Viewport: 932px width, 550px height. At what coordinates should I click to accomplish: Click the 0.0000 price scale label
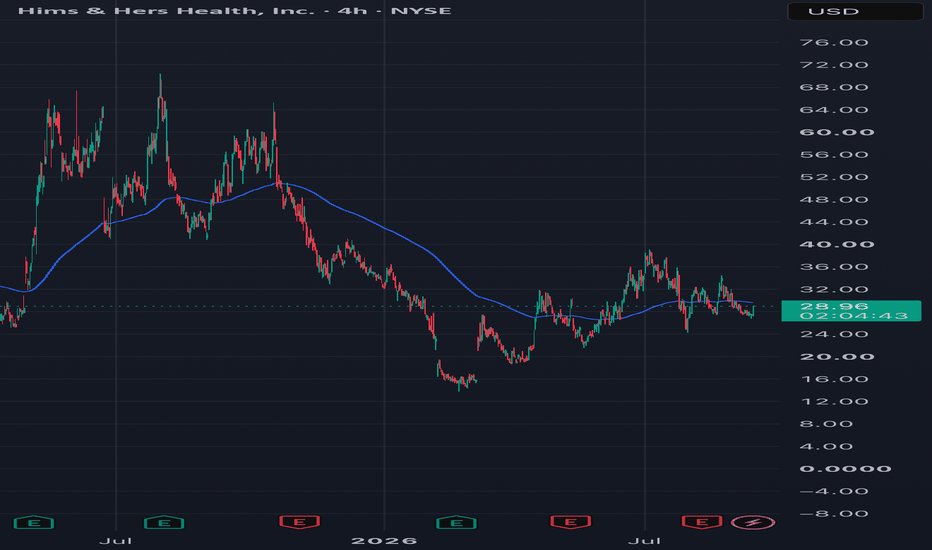tap(845, 469)
